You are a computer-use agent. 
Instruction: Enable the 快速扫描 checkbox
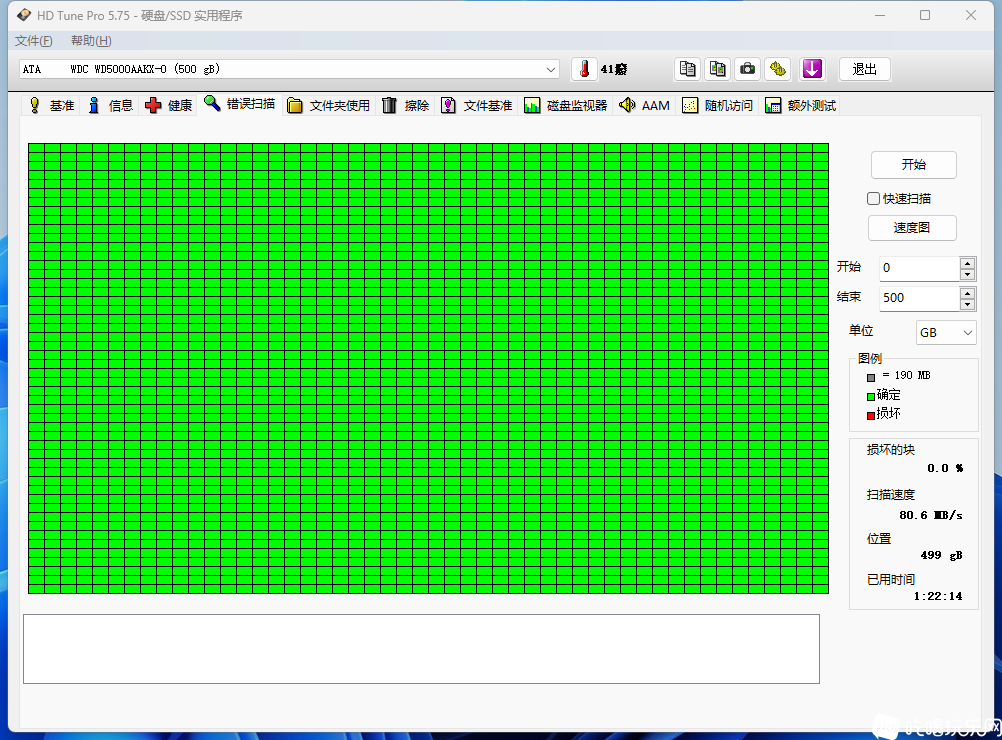[873, 199]
